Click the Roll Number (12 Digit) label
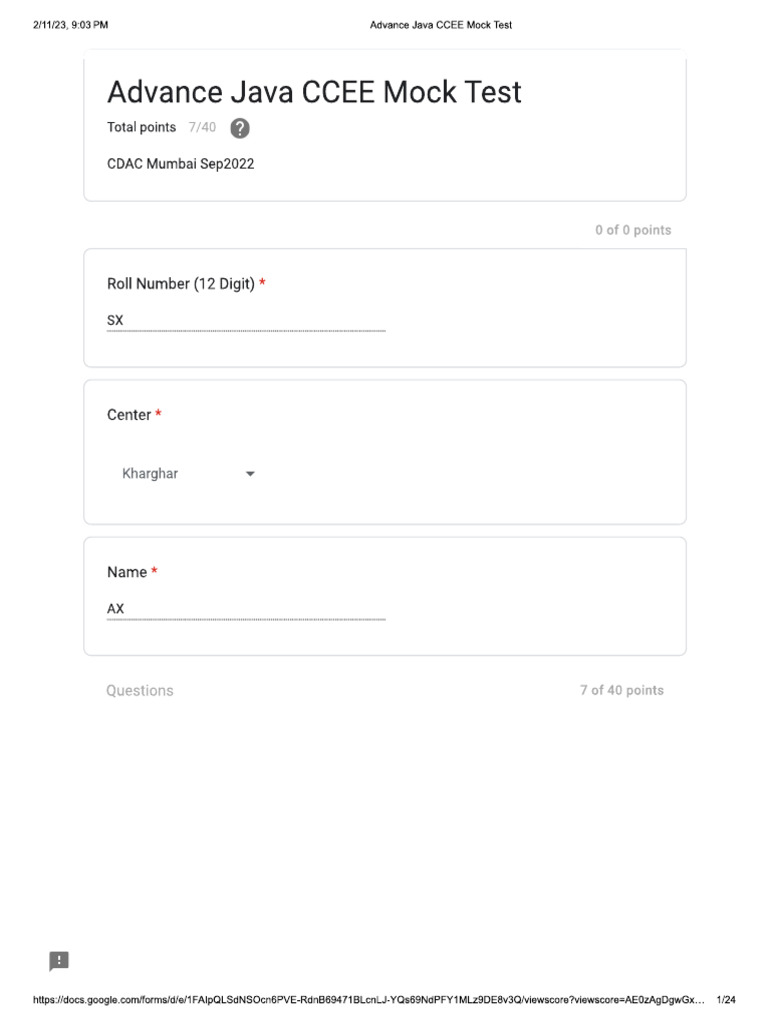Screen dimensions: 768x1024 click(180, 284)
